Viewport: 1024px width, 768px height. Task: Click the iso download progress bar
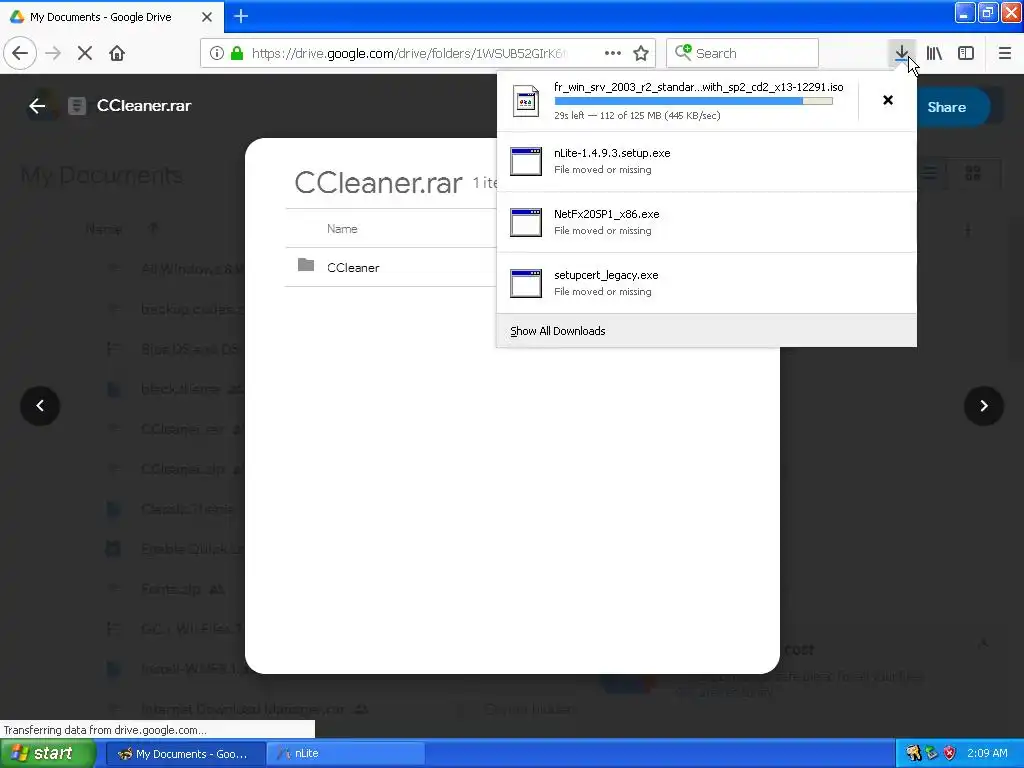click(x=694, y=101)
